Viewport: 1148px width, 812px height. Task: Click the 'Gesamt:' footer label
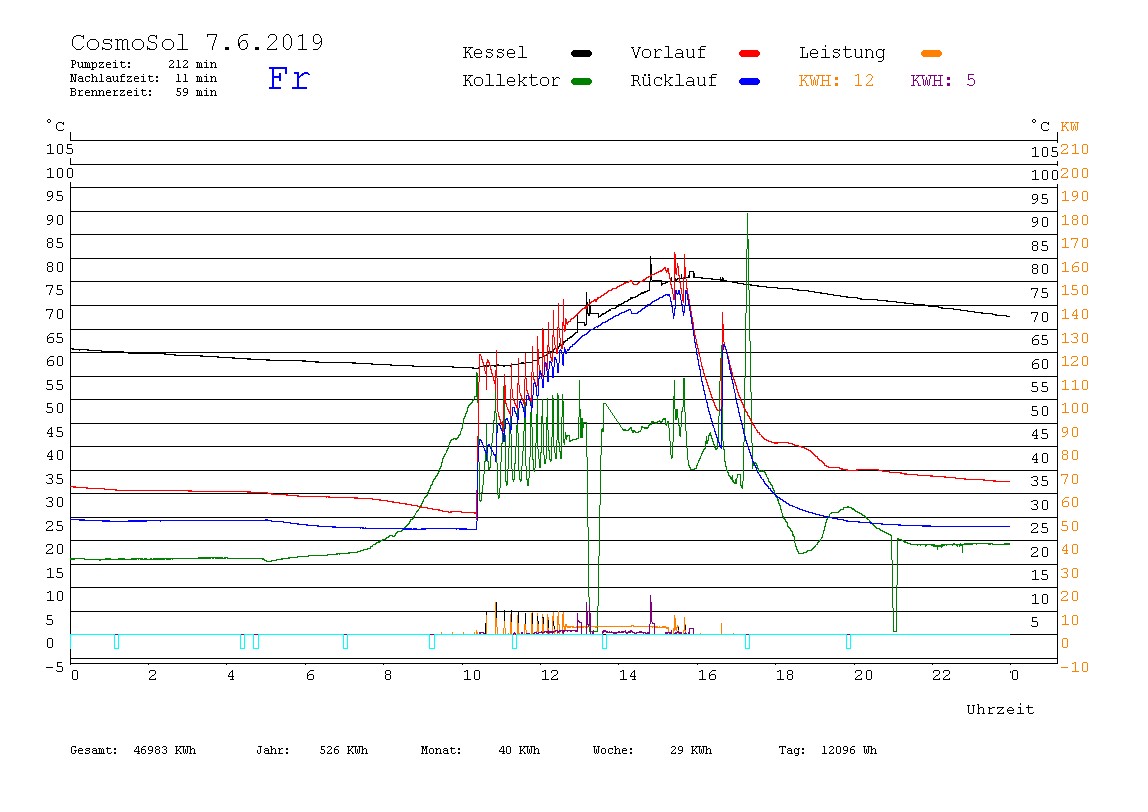click(94, 750)
